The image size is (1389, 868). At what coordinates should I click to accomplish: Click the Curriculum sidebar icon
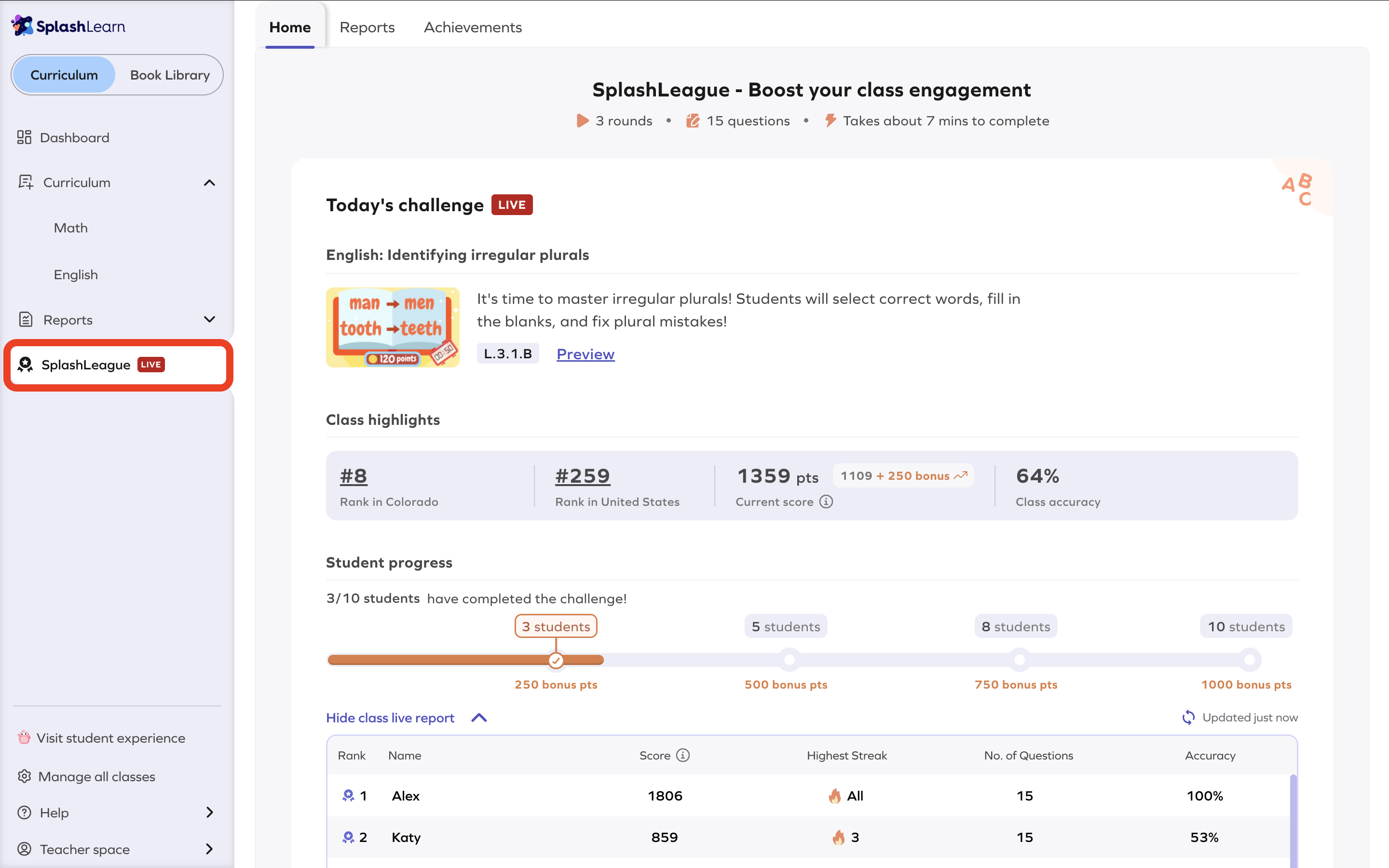tap(25, 182)
